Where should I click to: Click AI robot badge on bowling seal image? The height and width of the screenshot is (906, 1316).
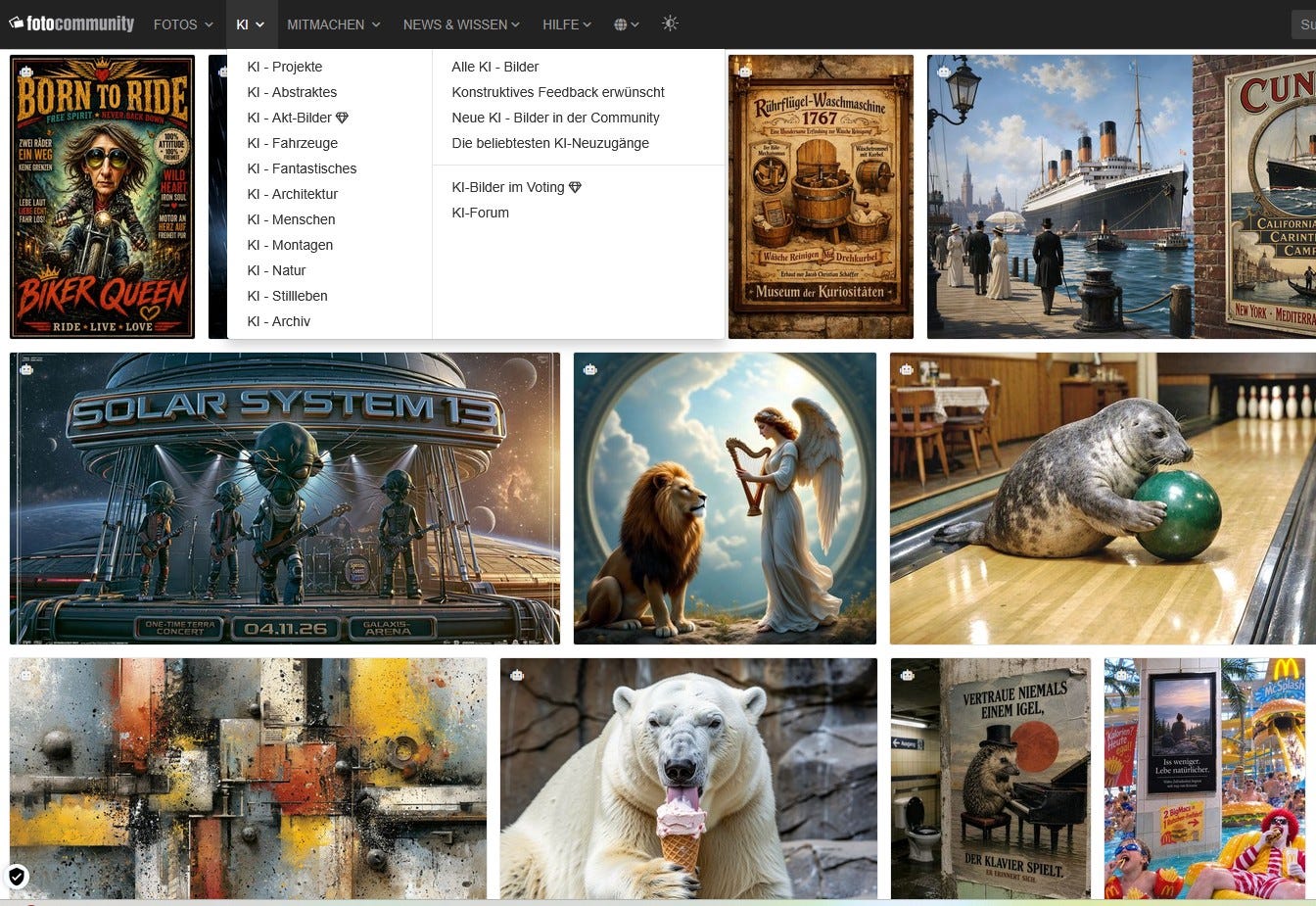click(907, 369)
